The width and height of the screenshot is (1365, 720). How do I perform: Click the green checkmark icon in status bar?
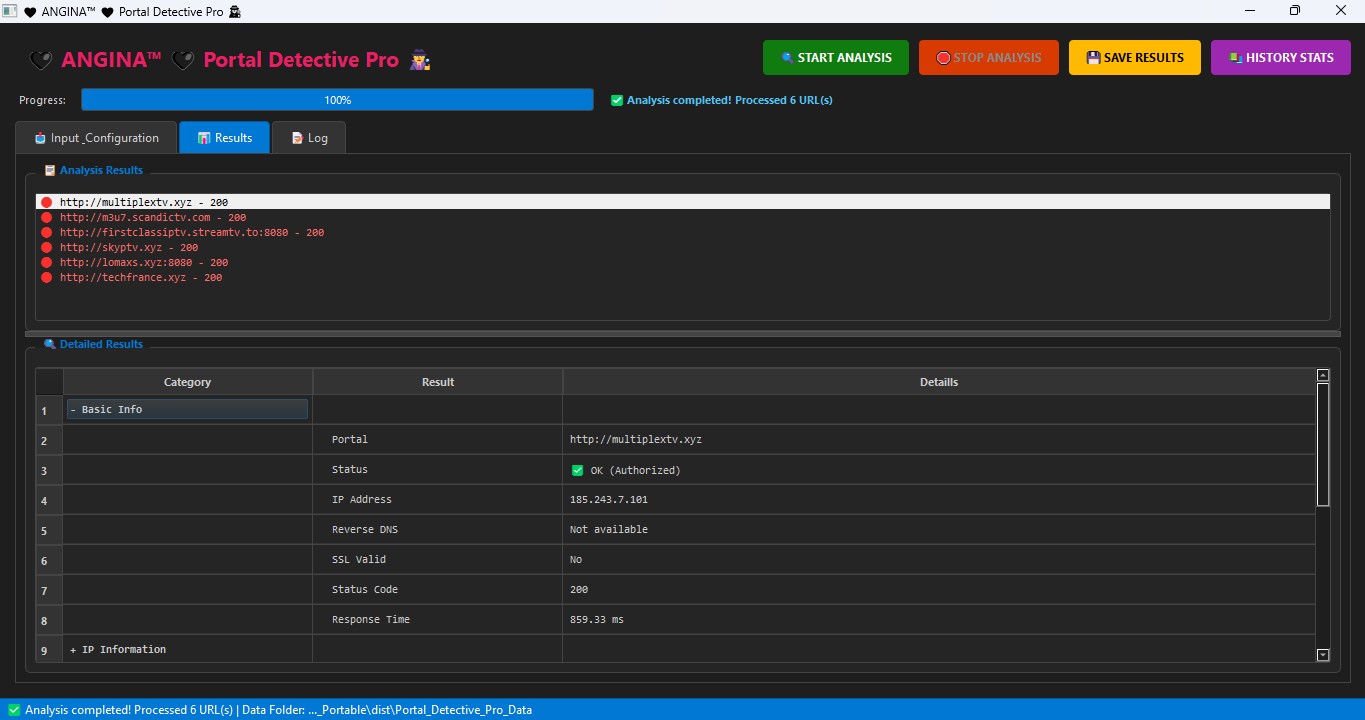[14, 710]
